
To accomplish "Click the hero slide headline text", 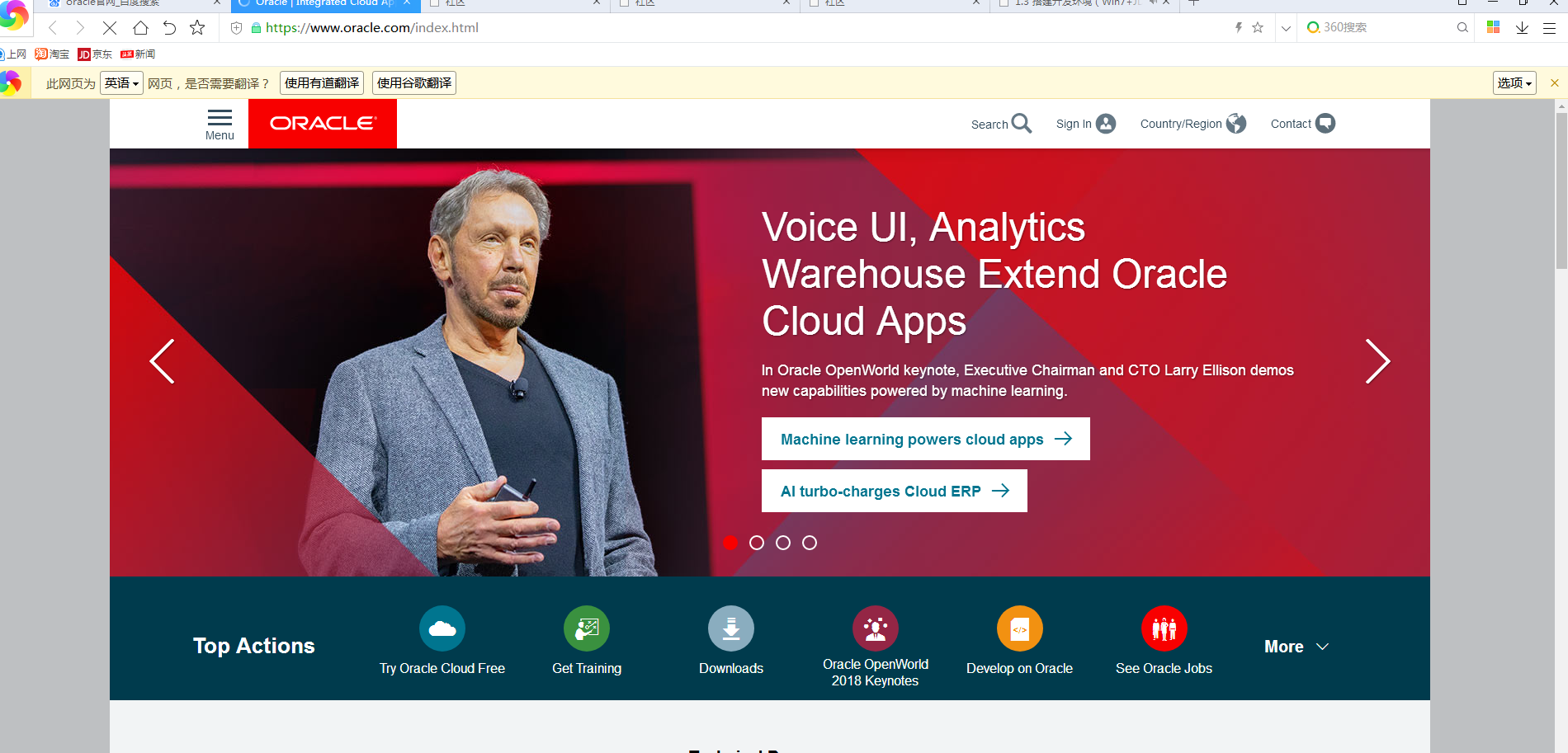I will click(994, 274).
